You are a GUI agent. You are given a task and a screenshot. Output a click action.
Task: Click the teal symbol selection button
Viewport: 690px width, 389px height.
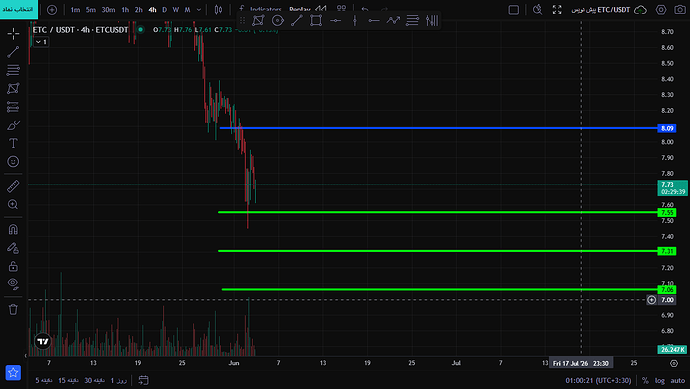19,9
